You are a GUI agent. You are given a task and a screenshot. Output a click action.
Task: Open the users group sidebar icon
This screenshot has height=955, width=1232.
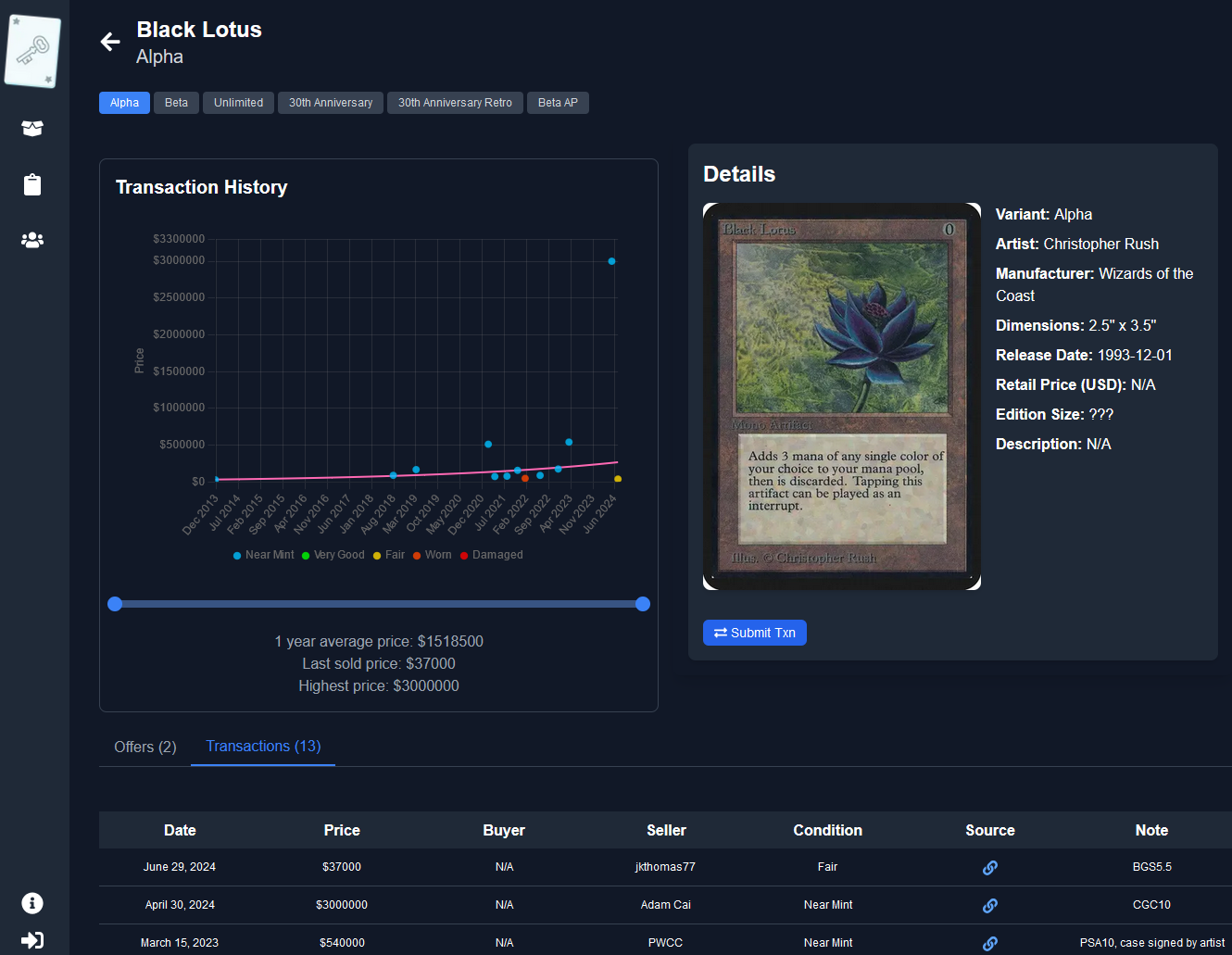coord(32,240)
